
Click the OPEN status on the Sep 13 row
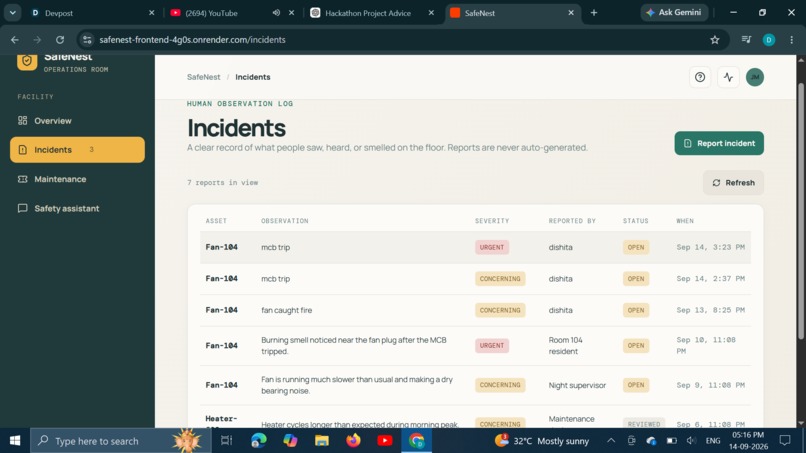pyautogui.click(x=635, y=310)
